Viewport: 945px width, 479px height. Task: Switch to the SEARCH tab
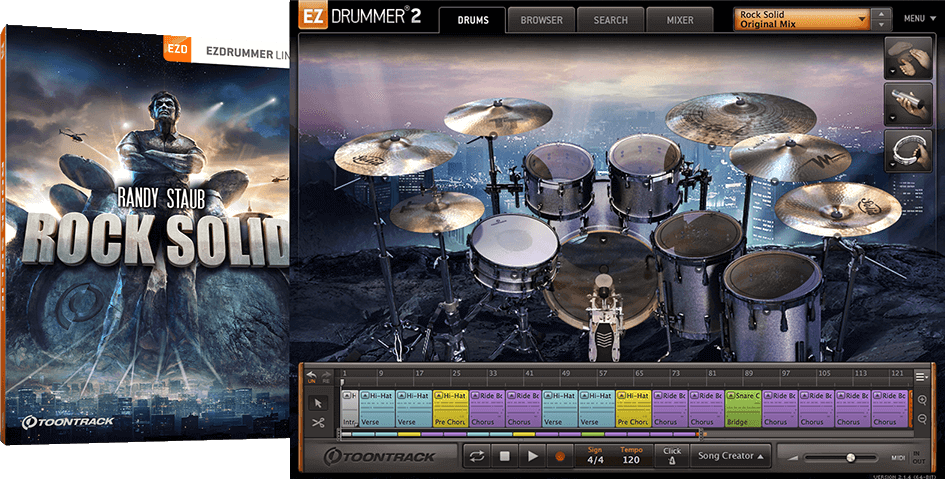pos(611,20)
